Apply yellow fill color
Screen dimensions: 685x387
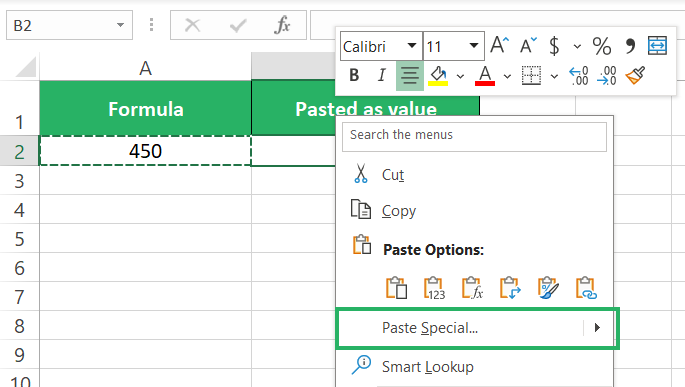pyautogui.click(x=438, y=75)
